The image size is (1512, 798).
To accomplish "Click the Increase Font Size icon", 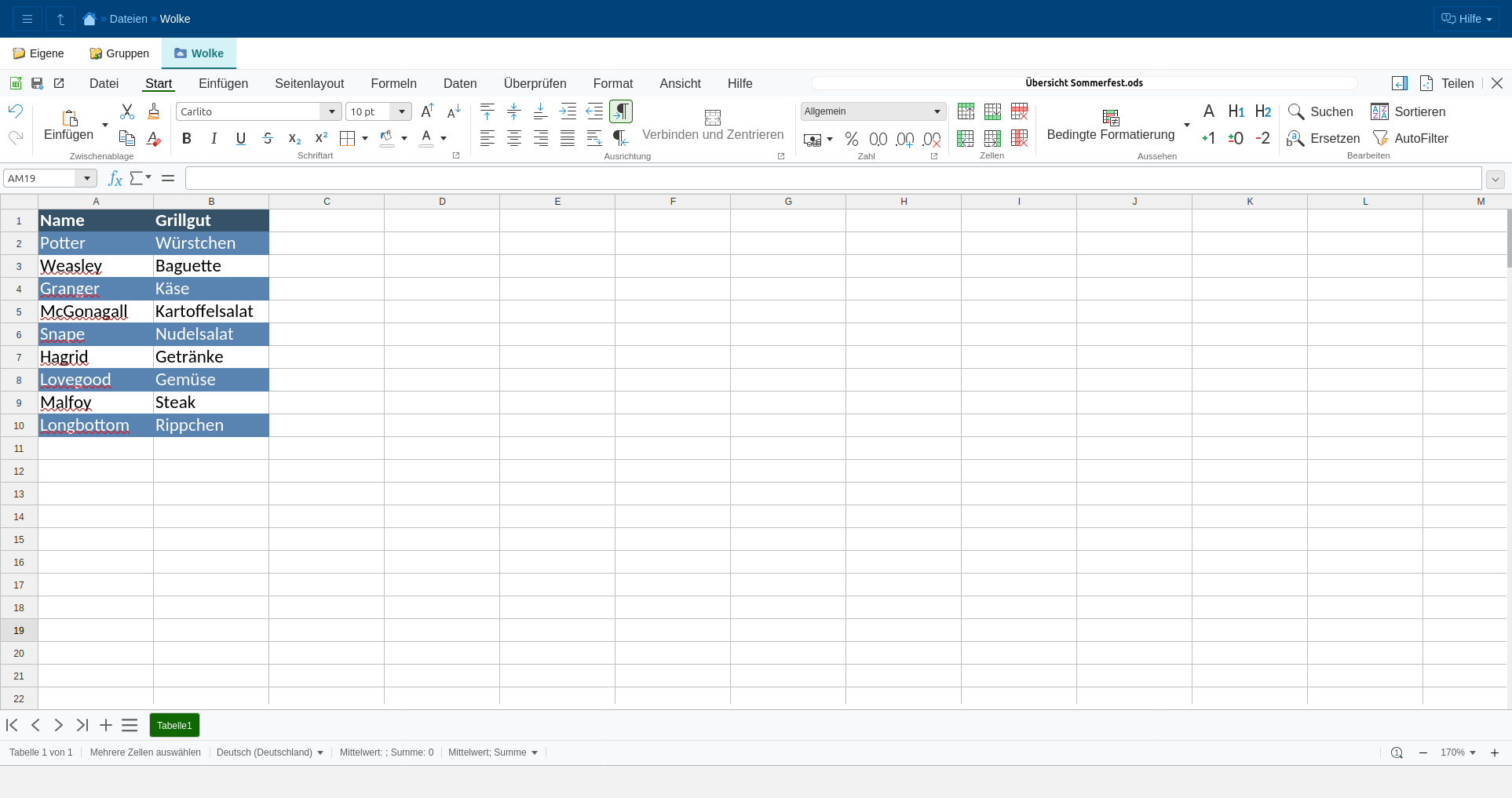I will pyautogui.click(x=427, y=111).
